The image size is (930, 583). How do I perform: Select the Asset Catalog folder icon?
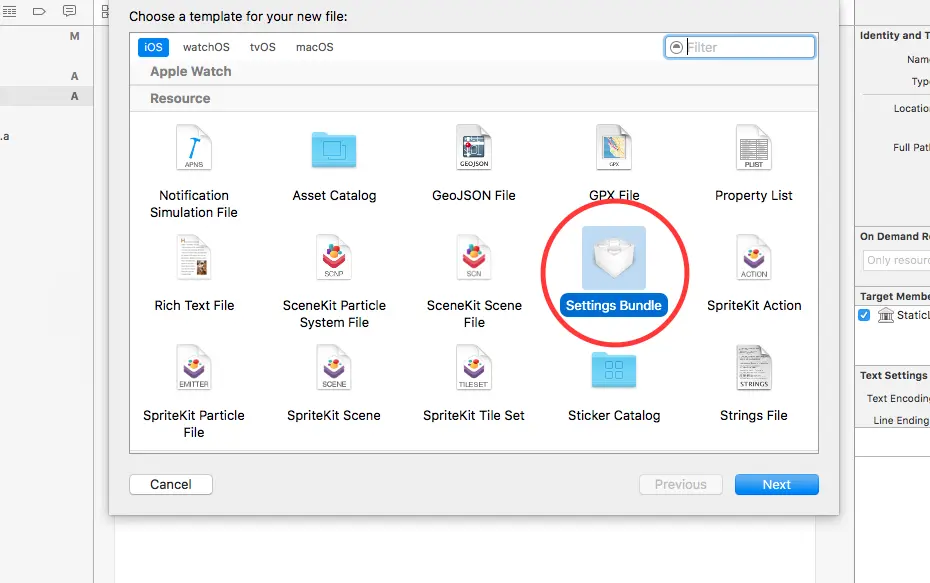(x=334, y=149)
